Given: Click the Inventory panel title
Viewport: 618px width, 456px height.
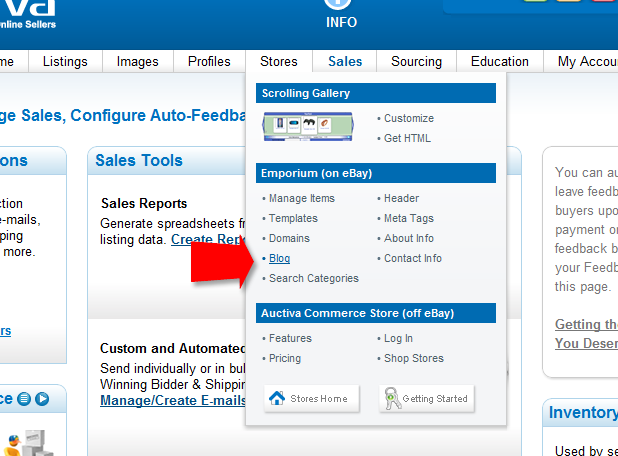Looking at the screenshot, I should click(583, 413).
